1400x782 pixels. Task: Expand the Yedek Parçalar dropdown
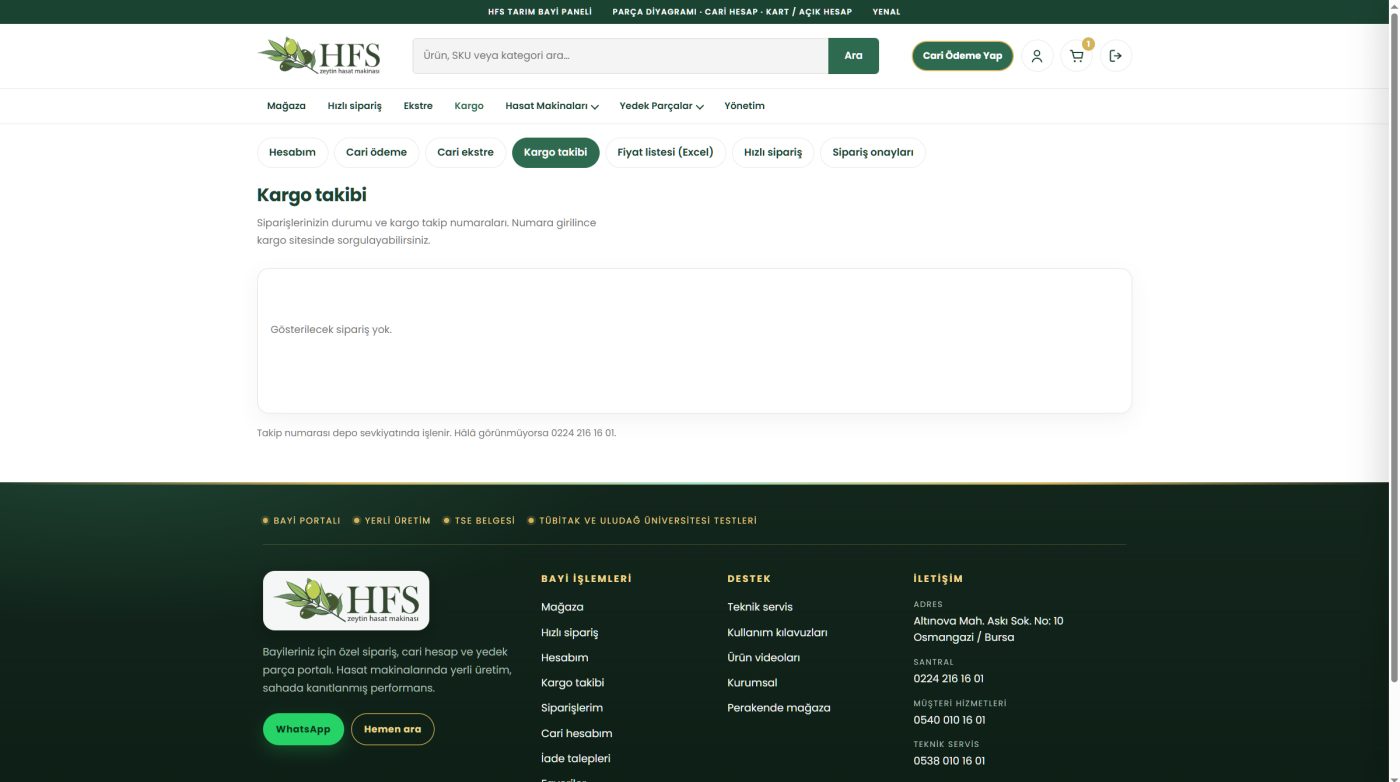tap(661, 106)
